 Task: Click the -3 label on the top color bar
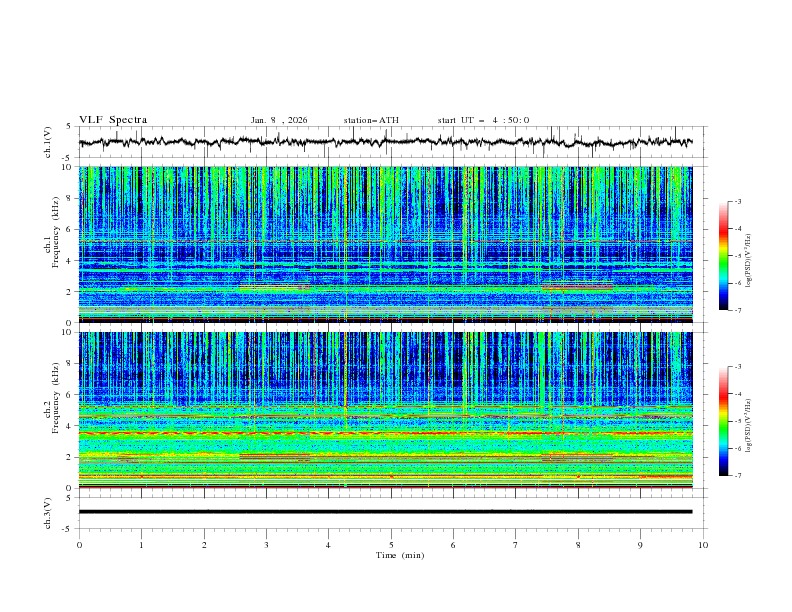(737, 203)
